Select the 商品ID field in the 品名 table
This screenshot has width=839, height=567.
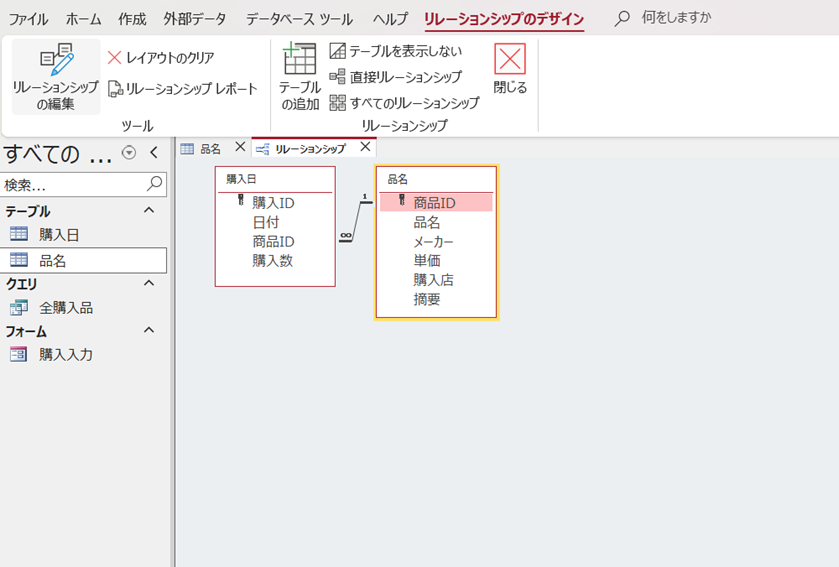coord(434,203)
